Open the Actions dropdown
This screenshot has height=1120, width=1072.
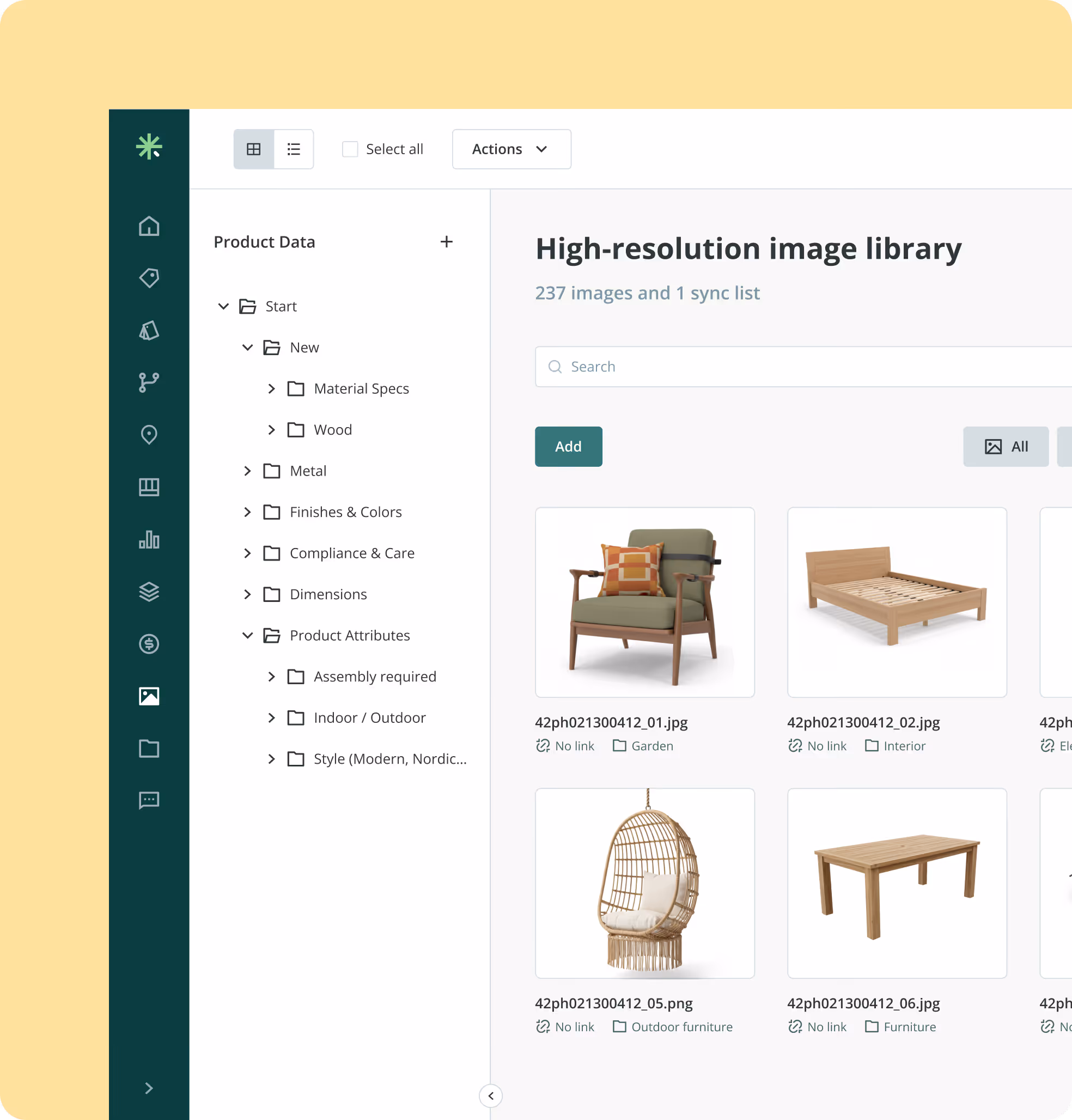[x=511, y=149]
